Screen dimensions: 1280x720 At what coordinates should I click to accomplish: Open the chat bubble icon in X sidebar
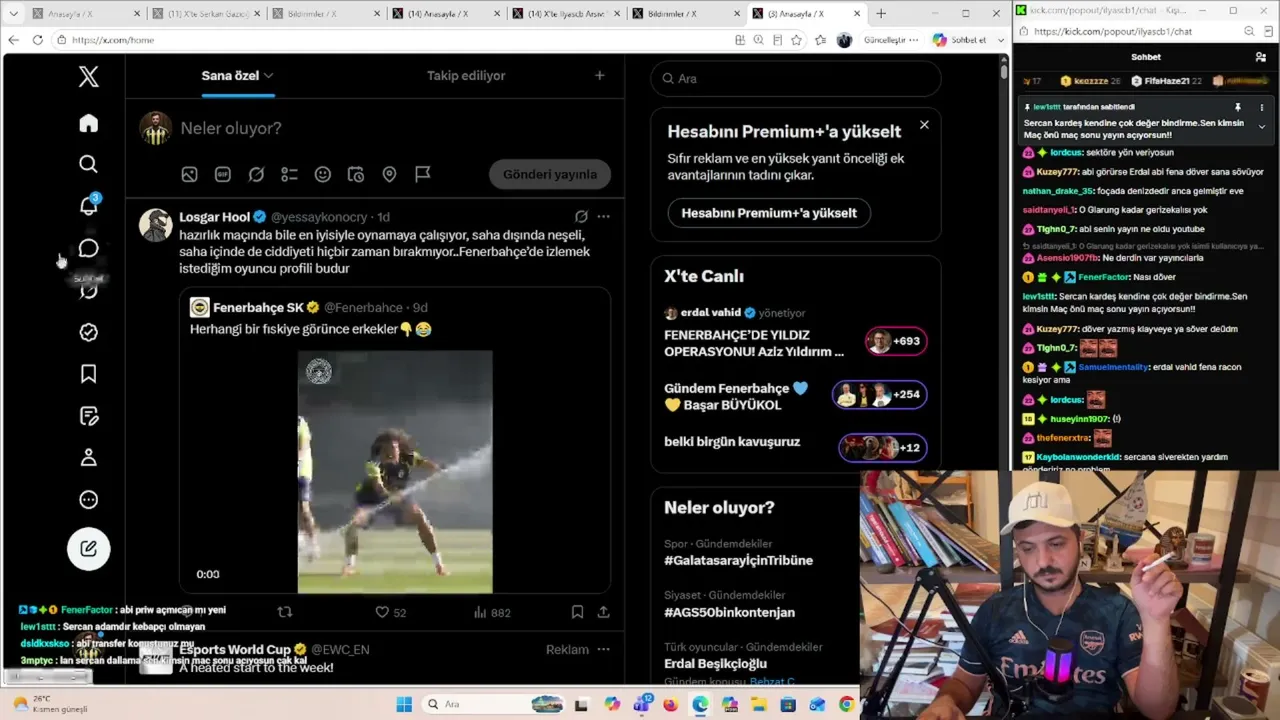(89, 248)
